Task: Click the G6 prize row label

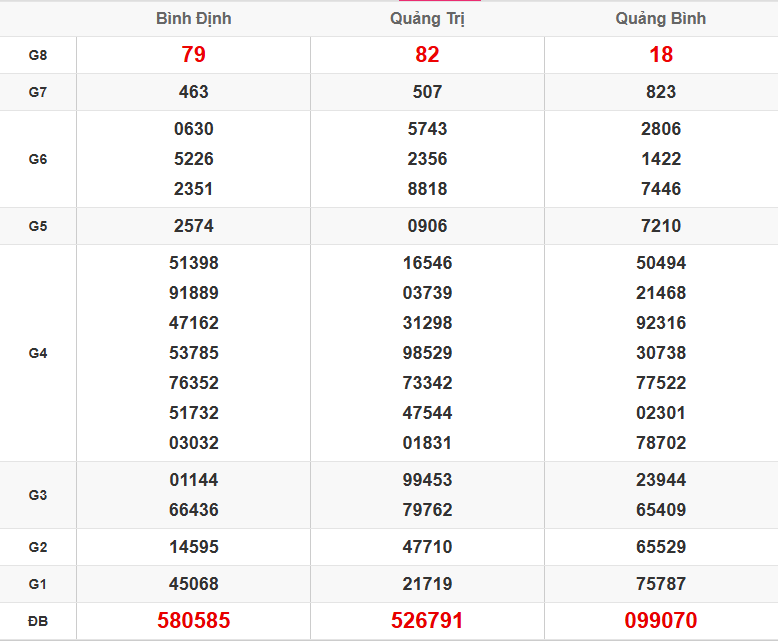Action: (x=38, y=159)
